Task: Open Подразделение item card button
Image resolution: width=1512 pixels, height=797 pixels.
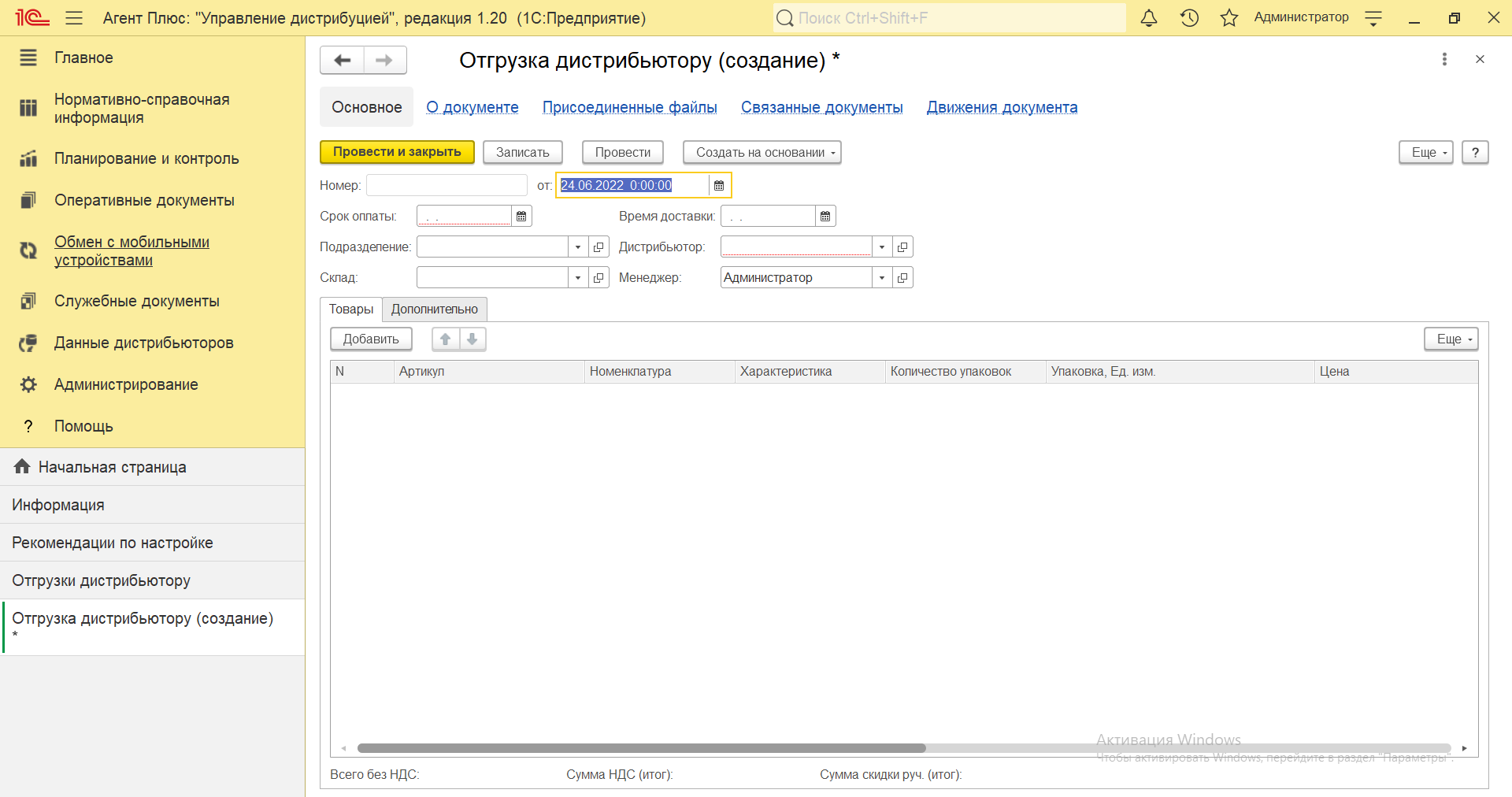Action: point(598,247)
